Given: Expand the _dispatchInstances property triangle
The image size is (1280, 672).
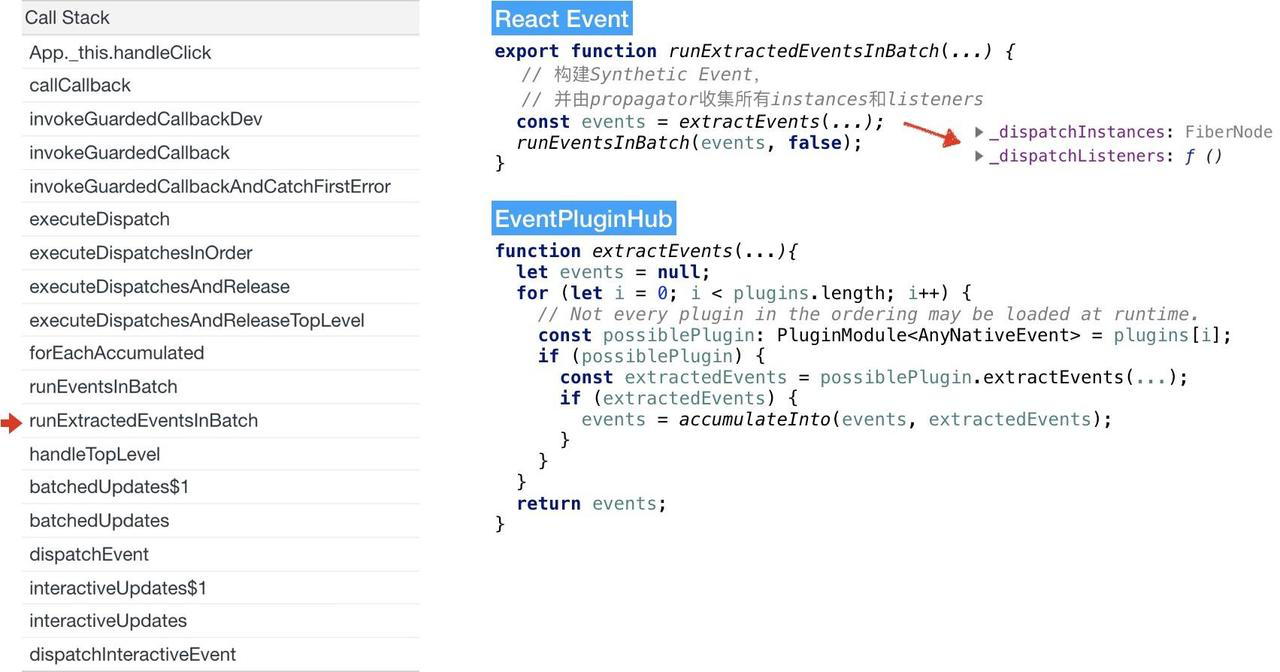Looking at the screenshot, I should (980, 132).
